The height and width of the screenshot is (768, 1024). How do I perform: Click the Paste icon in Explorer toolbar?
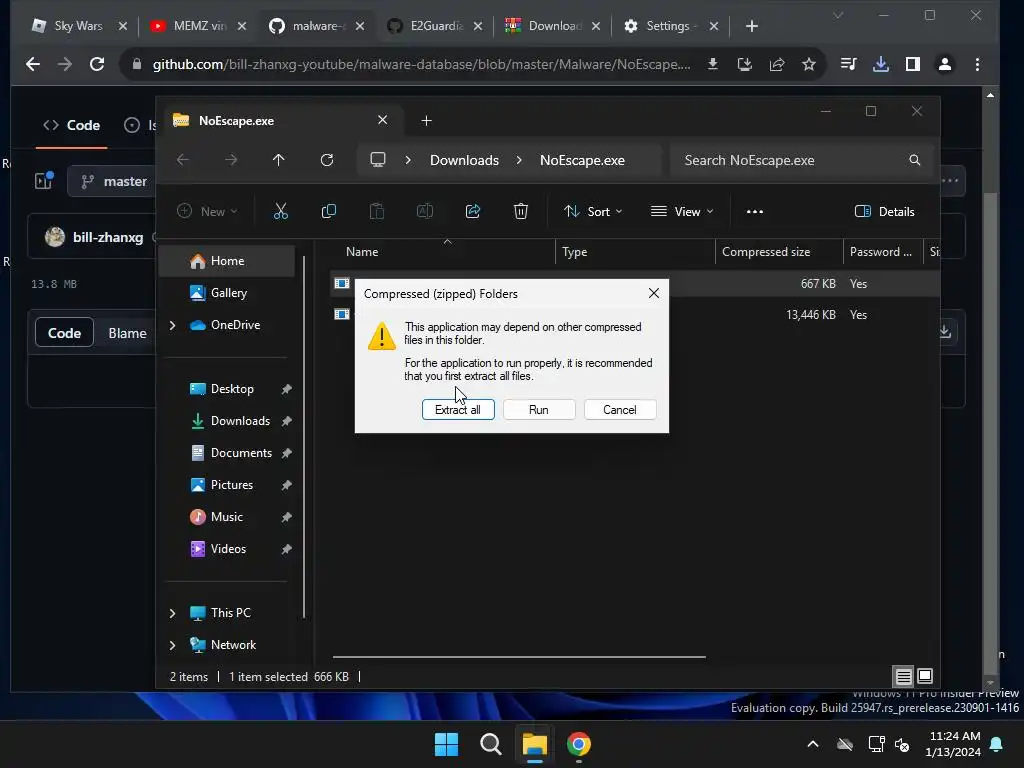pos(377,211)
